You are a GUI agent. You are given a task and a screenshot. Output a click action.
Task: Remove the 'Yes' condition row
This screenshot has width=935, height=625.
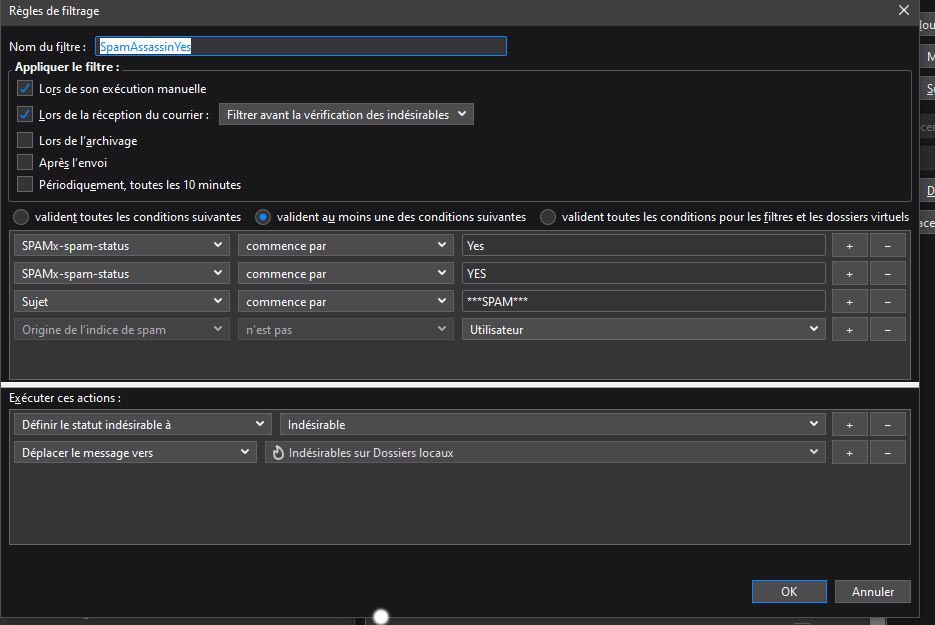(887, 246)
